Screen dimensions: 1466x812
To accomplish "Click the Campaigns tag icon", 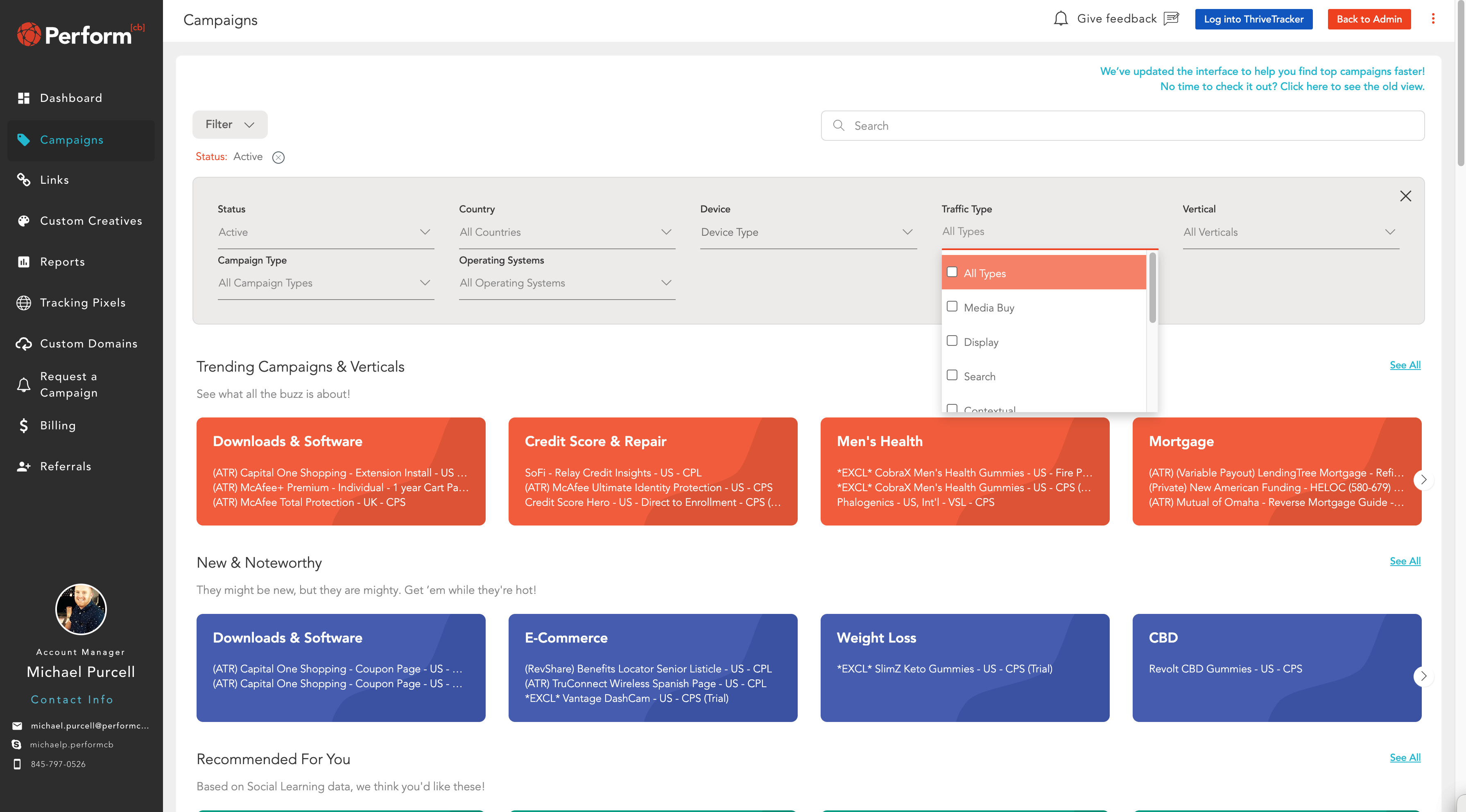I will pos(23,140).
